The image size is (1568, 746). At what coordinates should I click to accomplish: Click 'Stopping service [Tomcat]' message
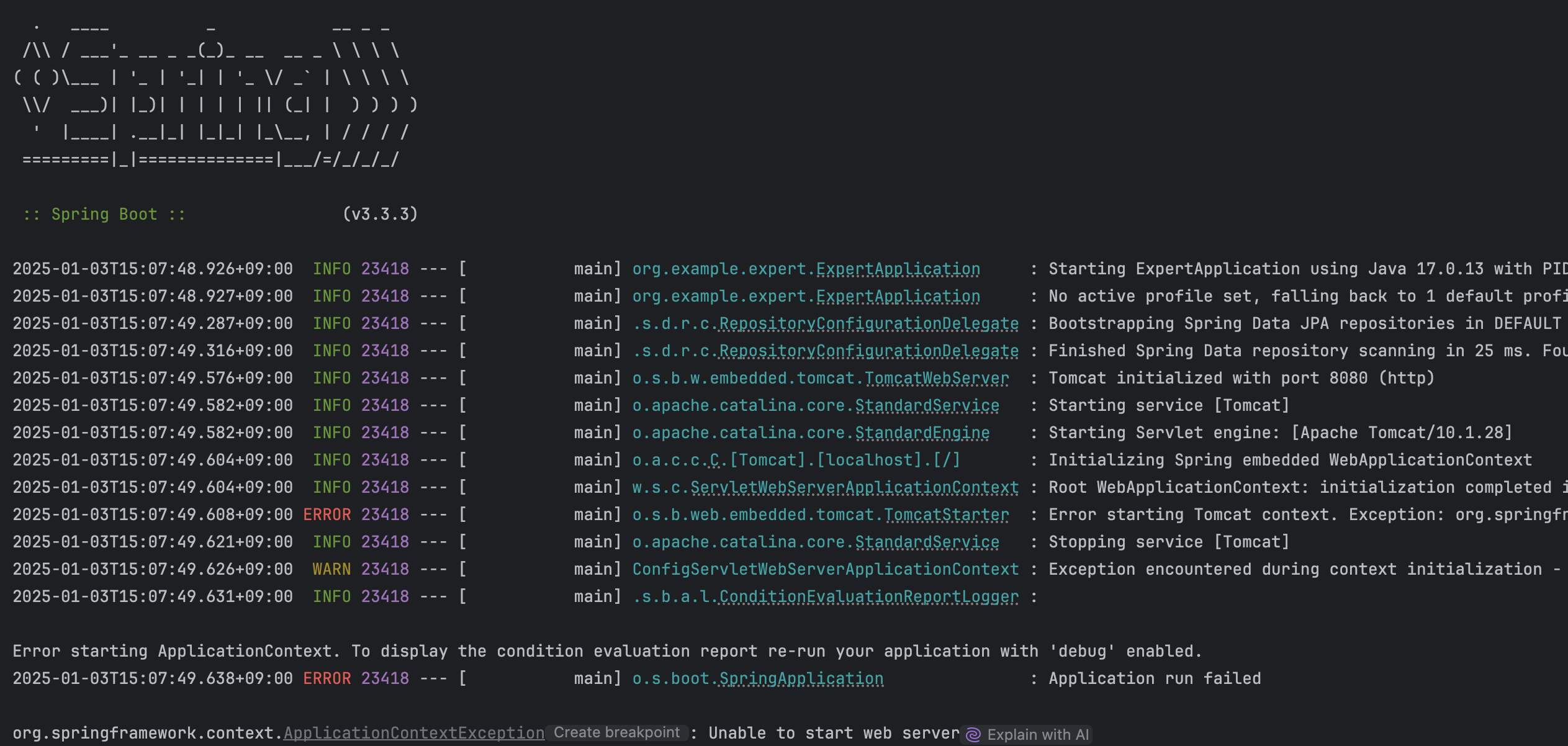pos(1169,542)
